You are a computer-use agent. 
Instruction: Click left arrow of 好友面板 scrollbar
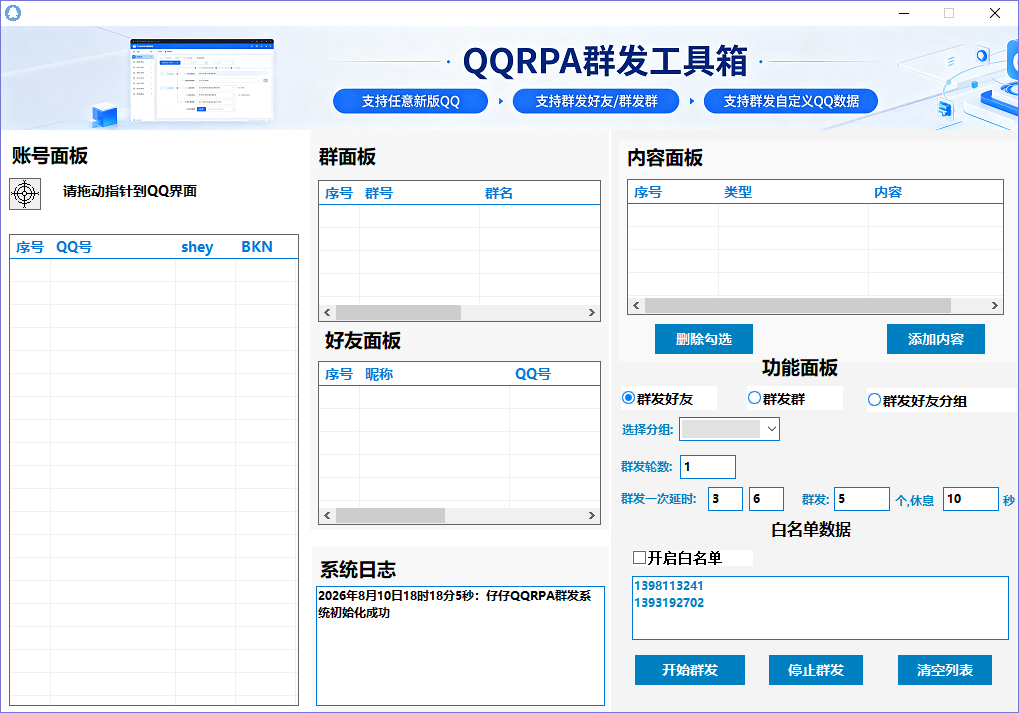tap(327, 515)
